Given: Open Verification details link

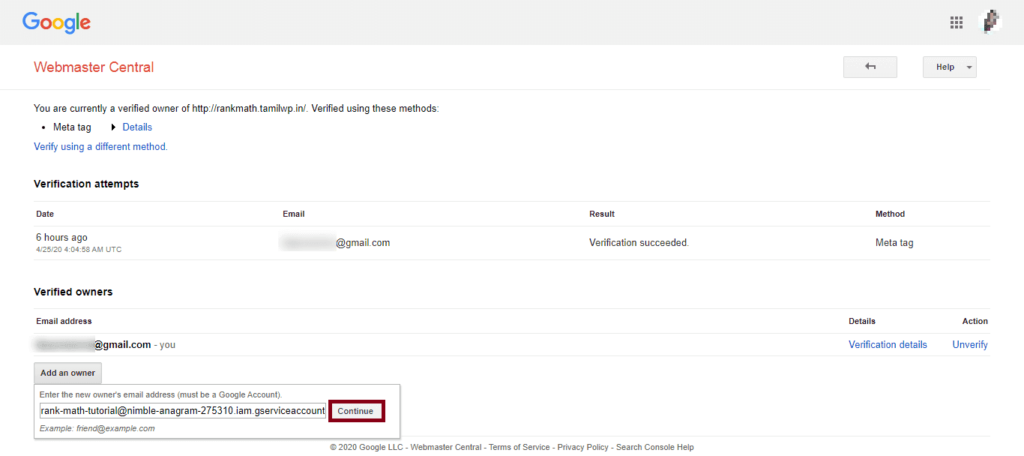Looking at the screenshot, I should click(x=888, y=344).
